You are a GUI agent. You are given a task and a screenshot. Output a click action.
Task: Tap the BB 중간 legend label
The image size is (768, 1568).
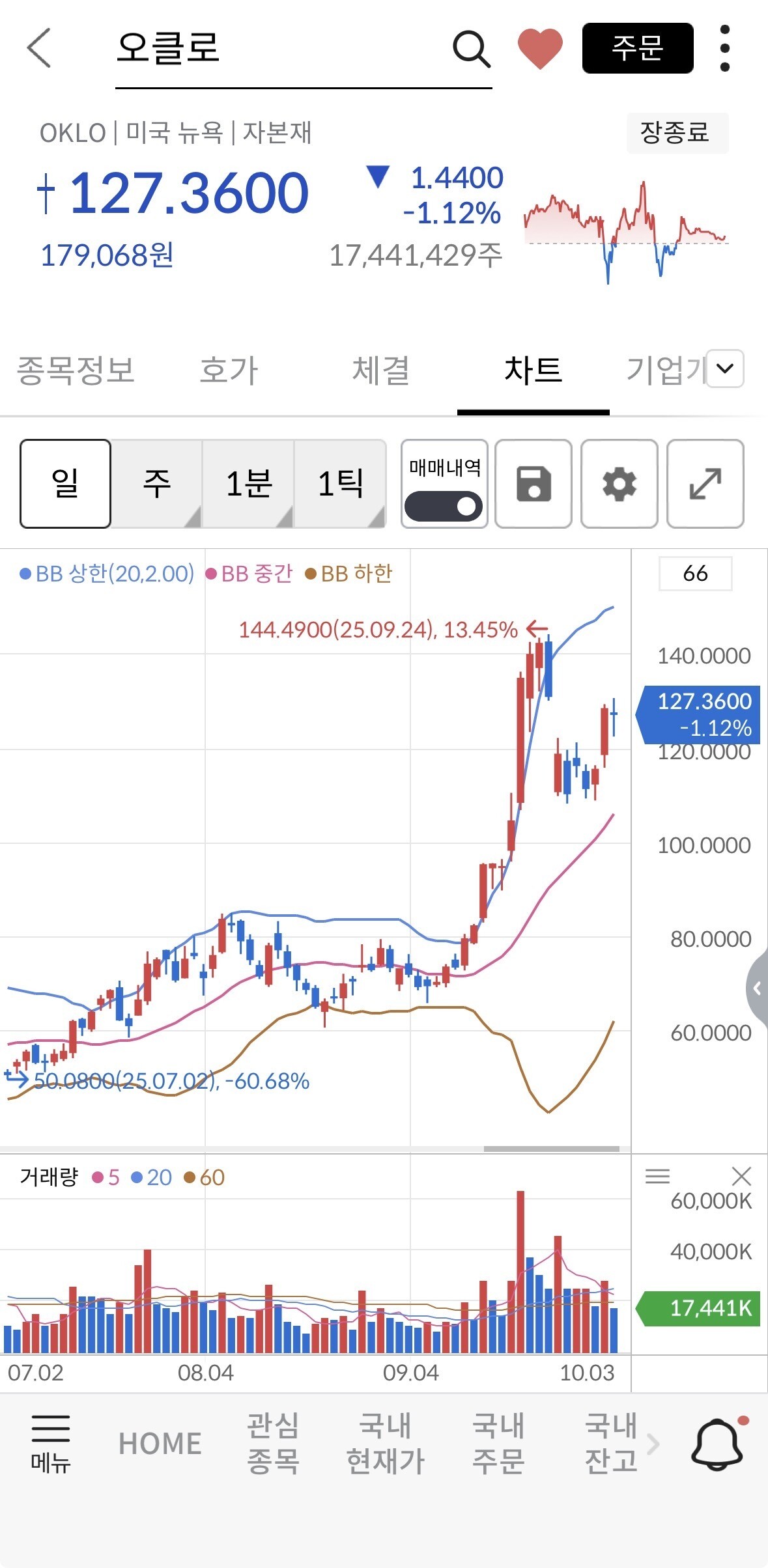pos(249,574)
